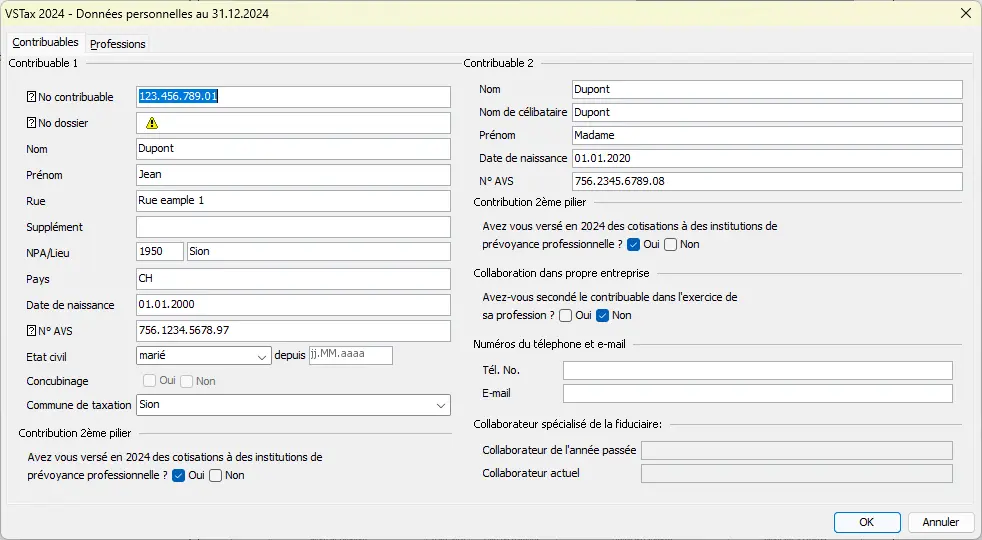Click the Contribuable 1 Nom field
The height and width of the screenshot is (540, 982).
tap(293, 148)
